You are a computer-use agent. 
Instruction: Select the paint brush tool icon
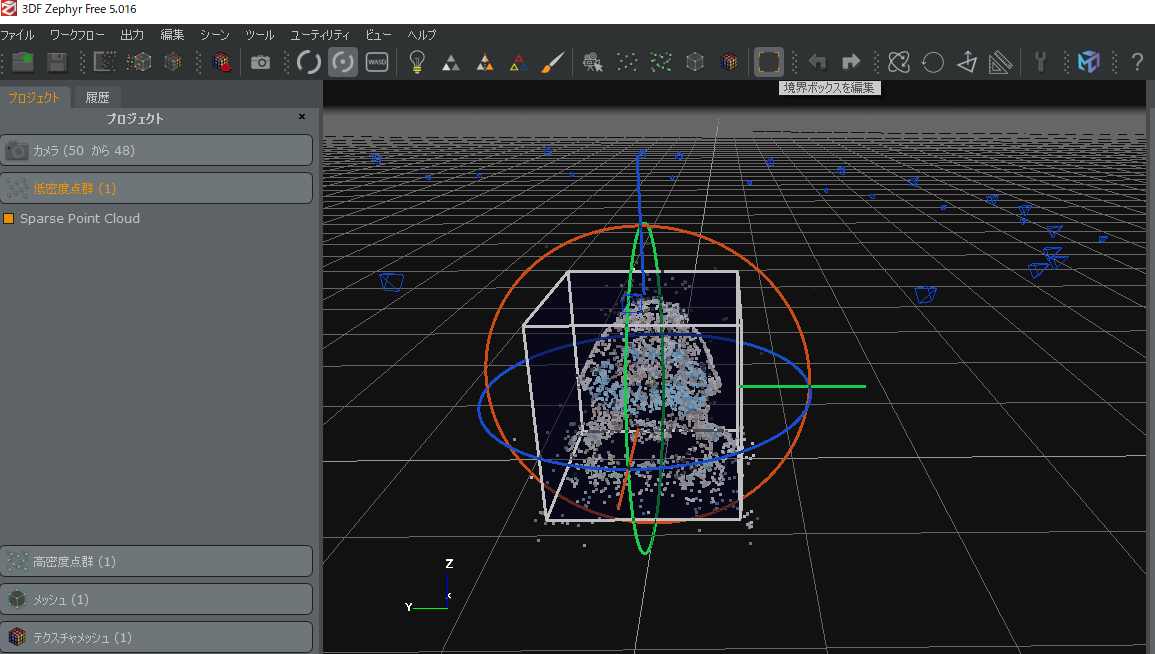pyautogui.click(x=552, y=62)
